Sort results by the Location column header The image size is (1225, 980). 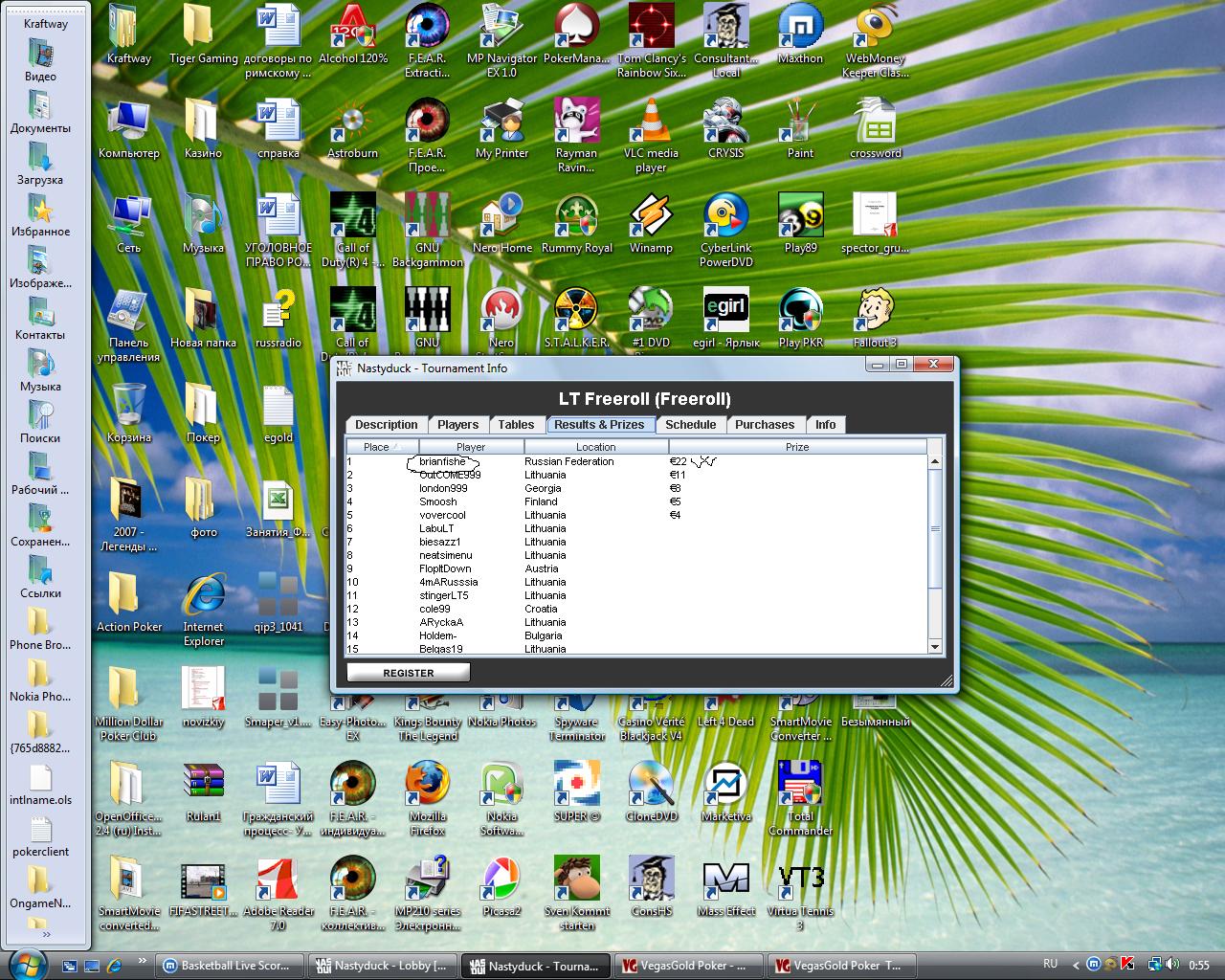595,447
